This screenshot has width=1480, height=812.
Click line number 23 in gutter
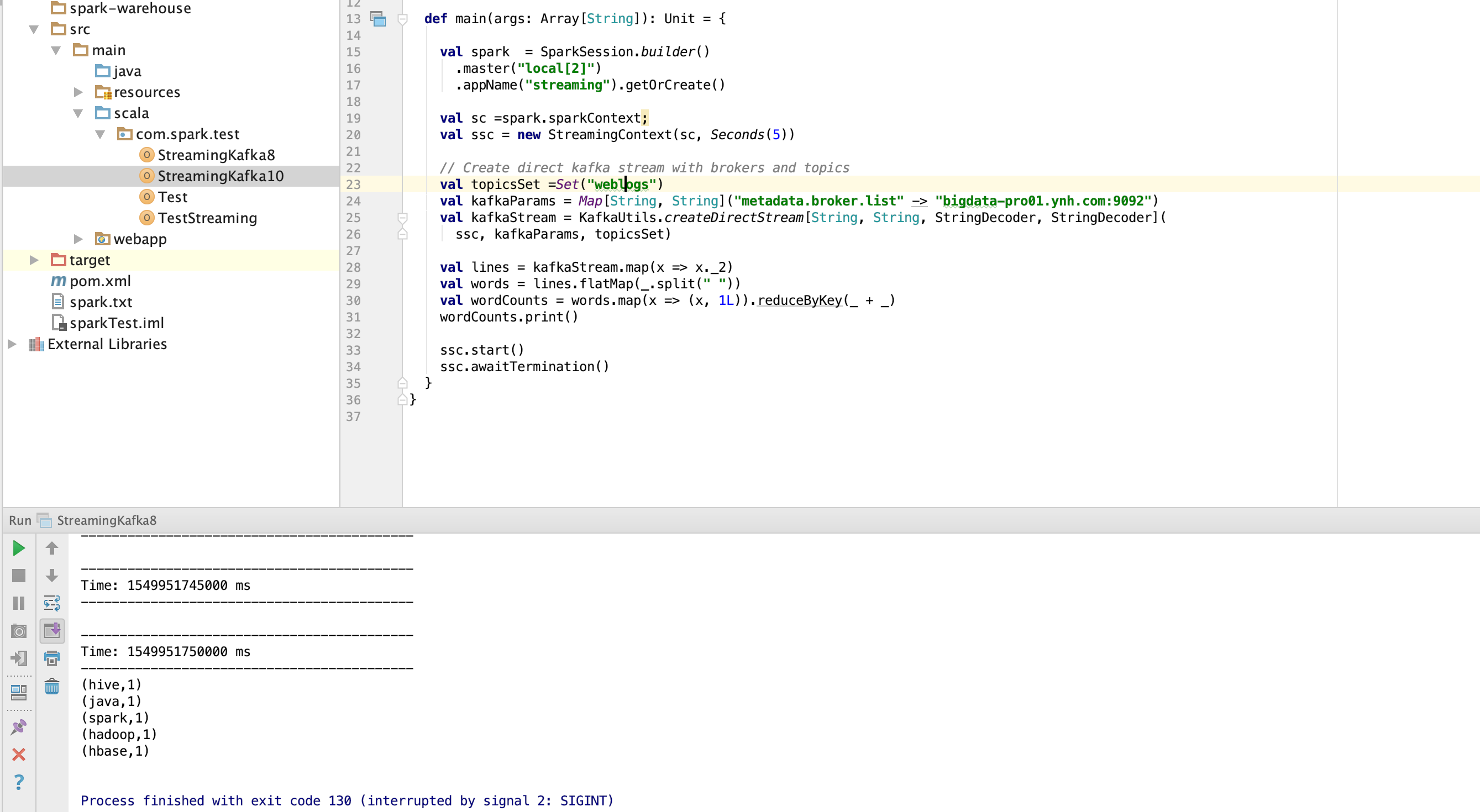tap(353, 184)
